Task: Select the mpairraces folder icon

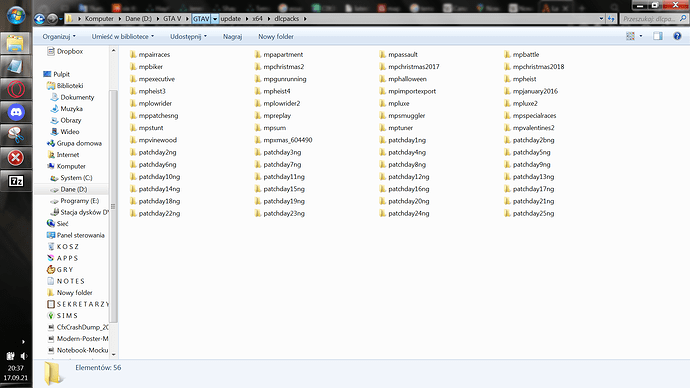Action: tap(133, 55)
